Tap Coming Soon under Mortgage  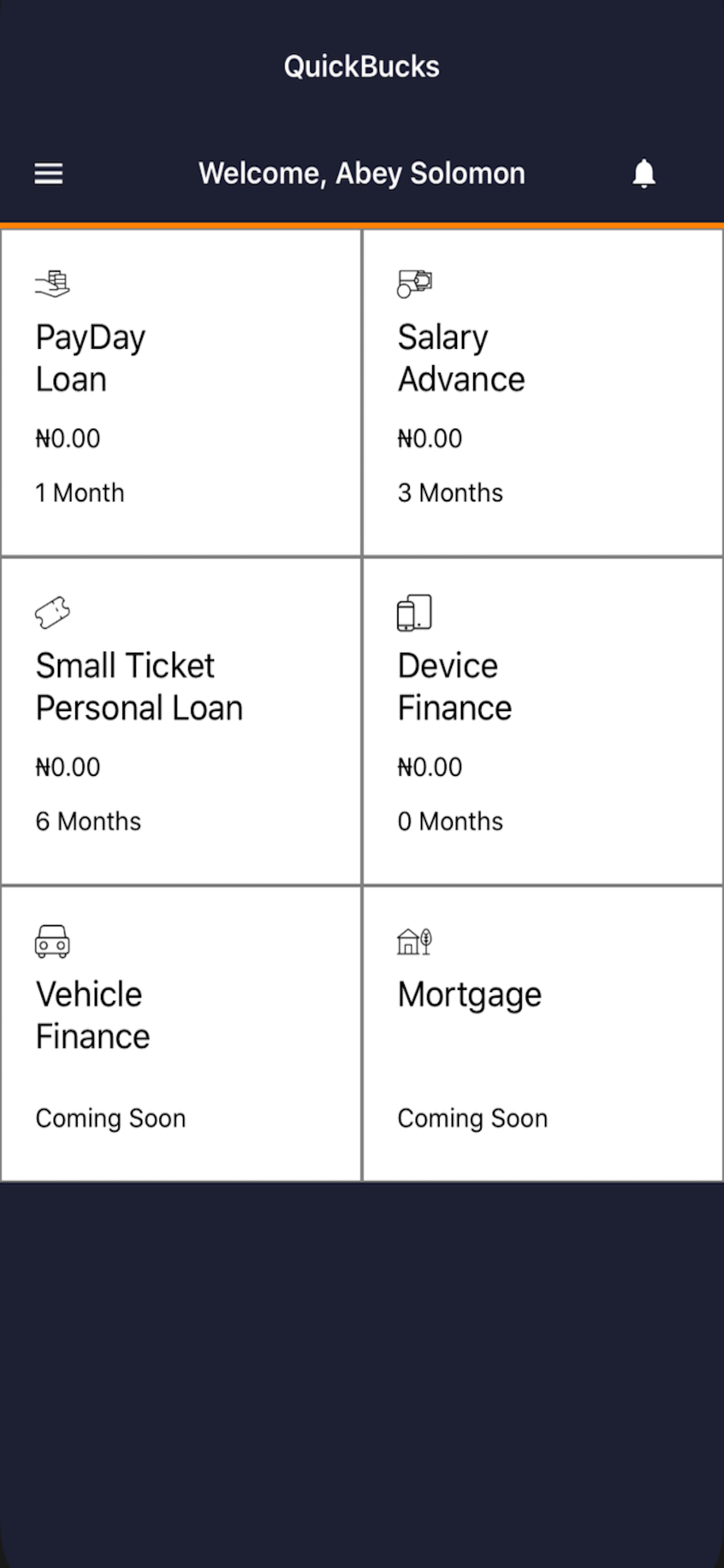pyautogui.click(x=473, y=1118)
